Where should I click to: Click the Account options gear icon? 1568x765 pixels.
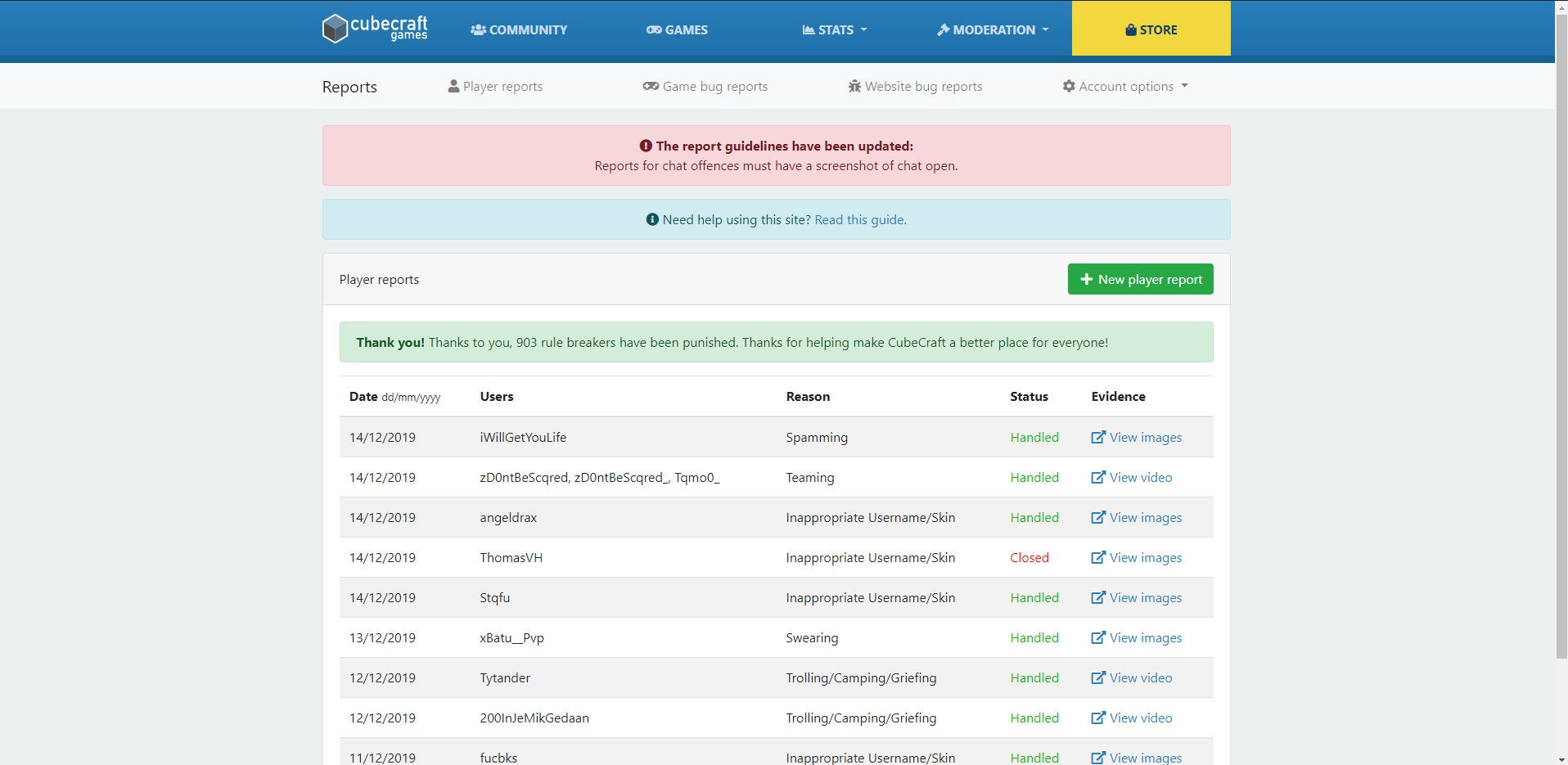[x=1069, y=86]
